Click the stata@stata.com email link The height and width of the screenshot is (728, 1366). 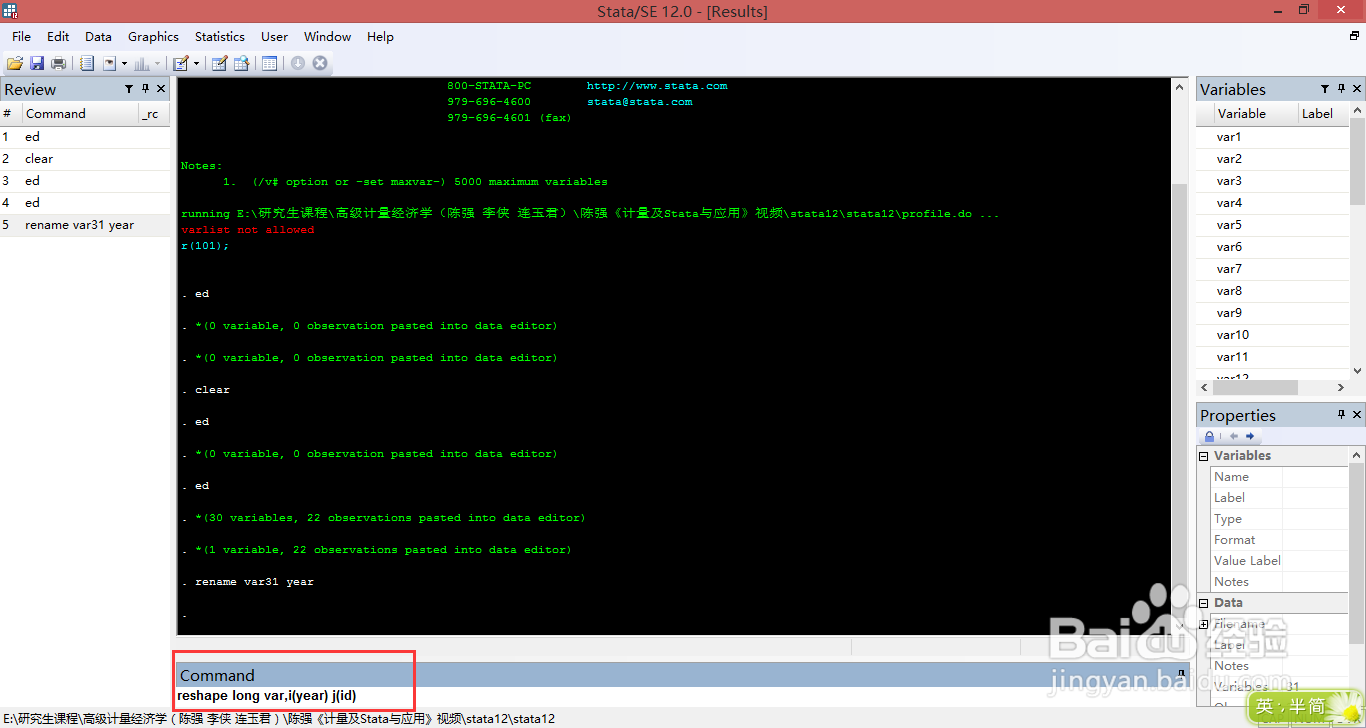pos(639,102)
